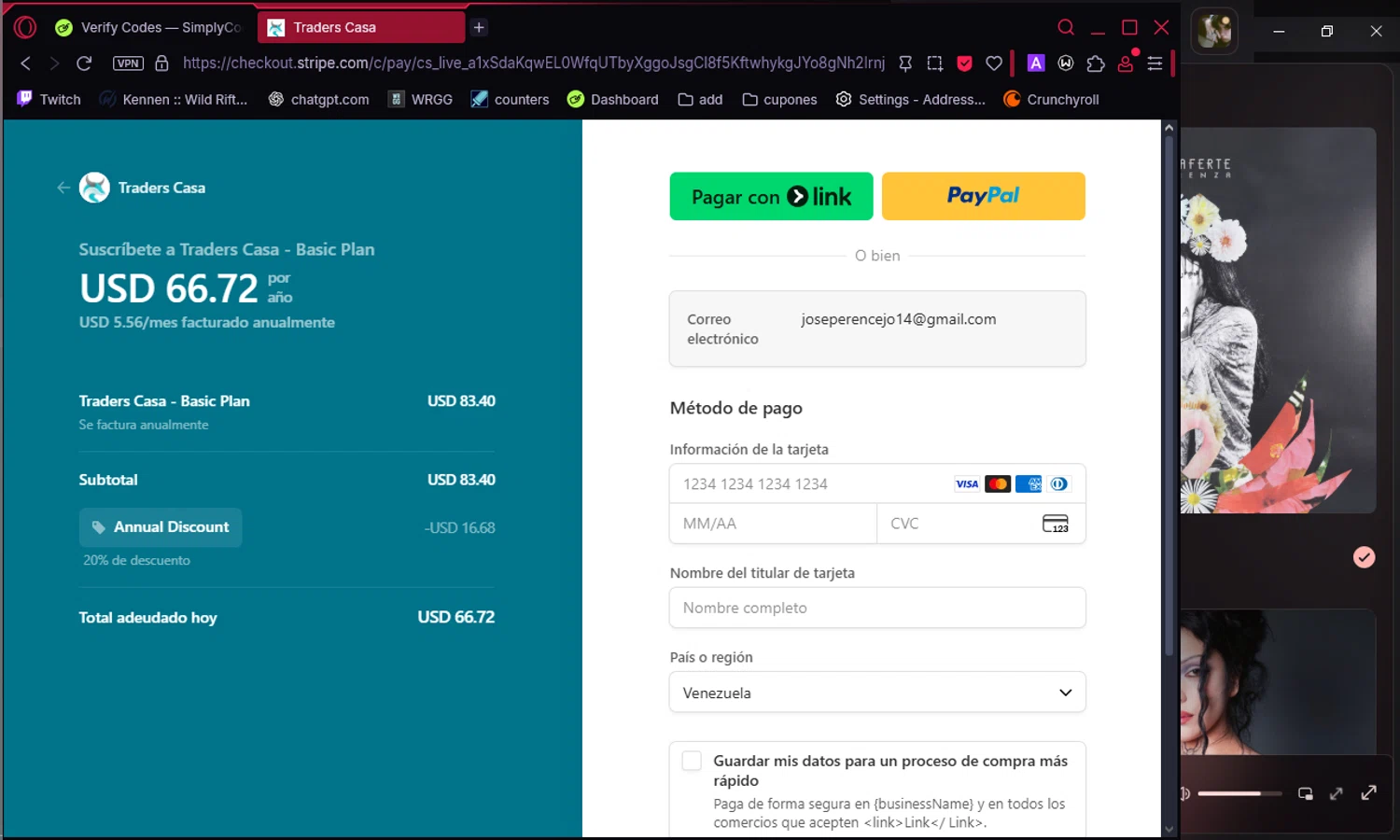Click the Mastercard card logo

998,483
